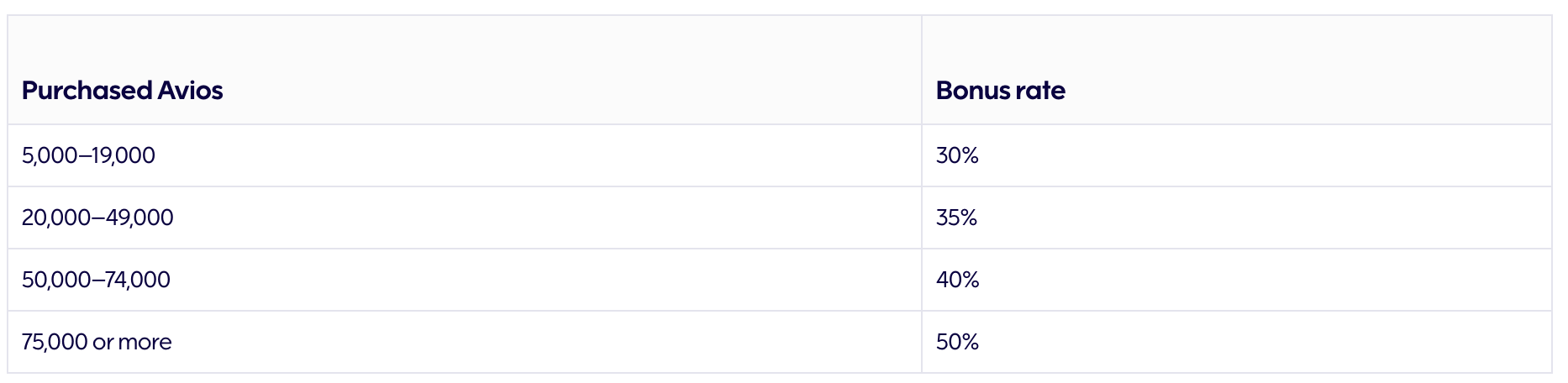Select the 20,000–49,000 range cell
Screen dimensions: 1568x383
click(x=97, y=218)
